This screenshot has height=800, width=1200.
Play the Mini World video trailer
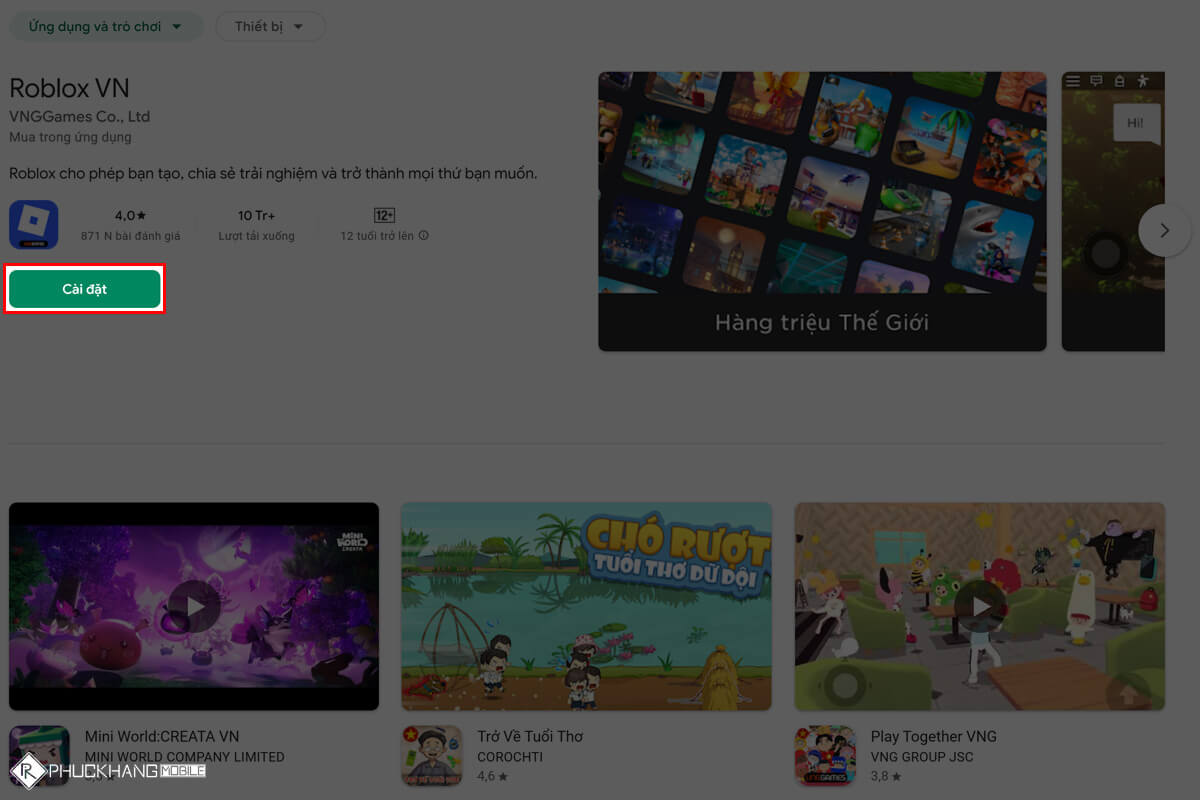click(x=194, y=606)
